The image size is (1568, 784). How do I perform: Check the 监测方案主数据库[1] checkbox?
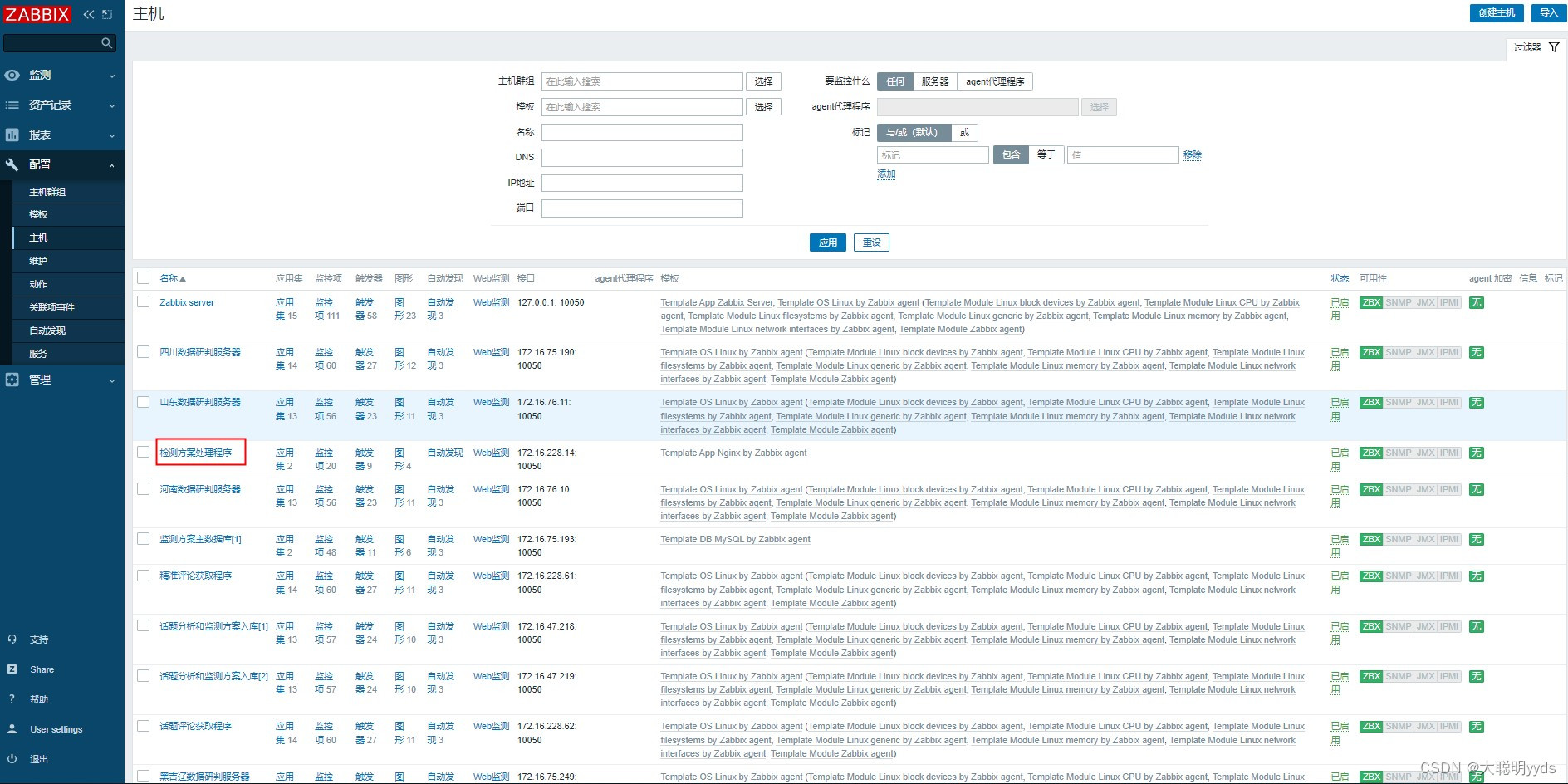[144, 539]
